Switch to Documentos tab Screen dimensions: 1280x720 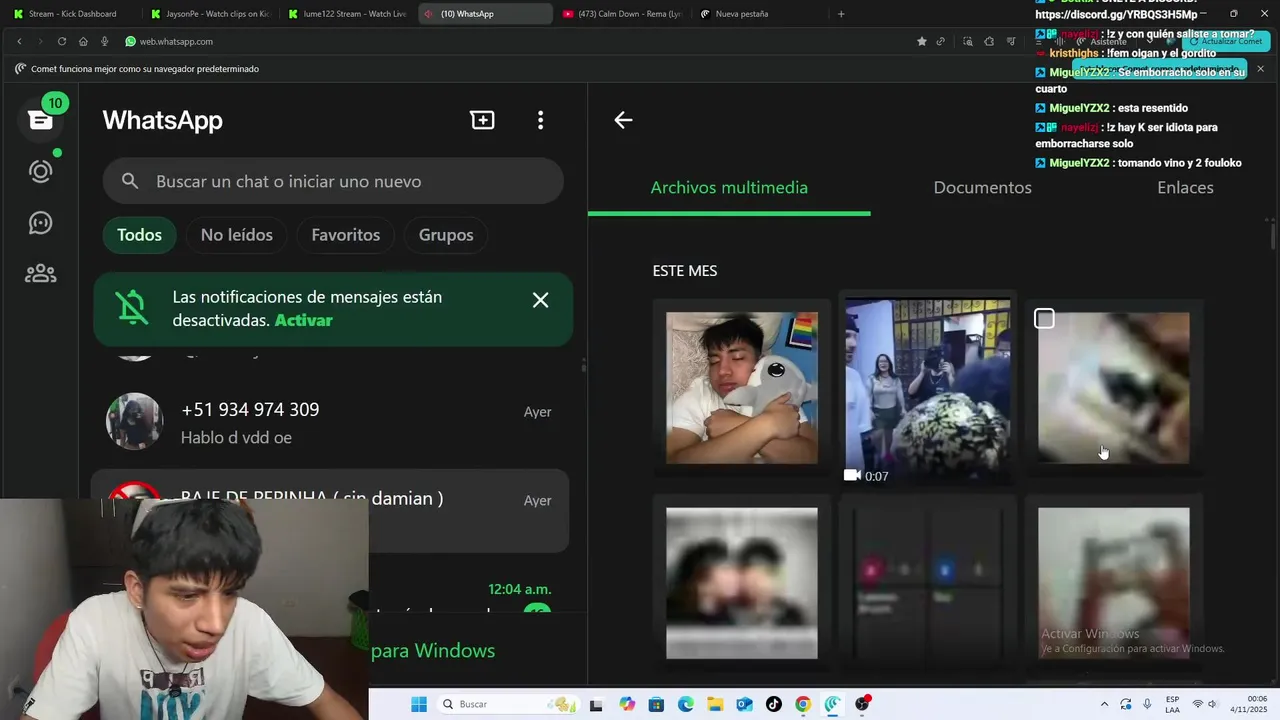coord(982,188)
